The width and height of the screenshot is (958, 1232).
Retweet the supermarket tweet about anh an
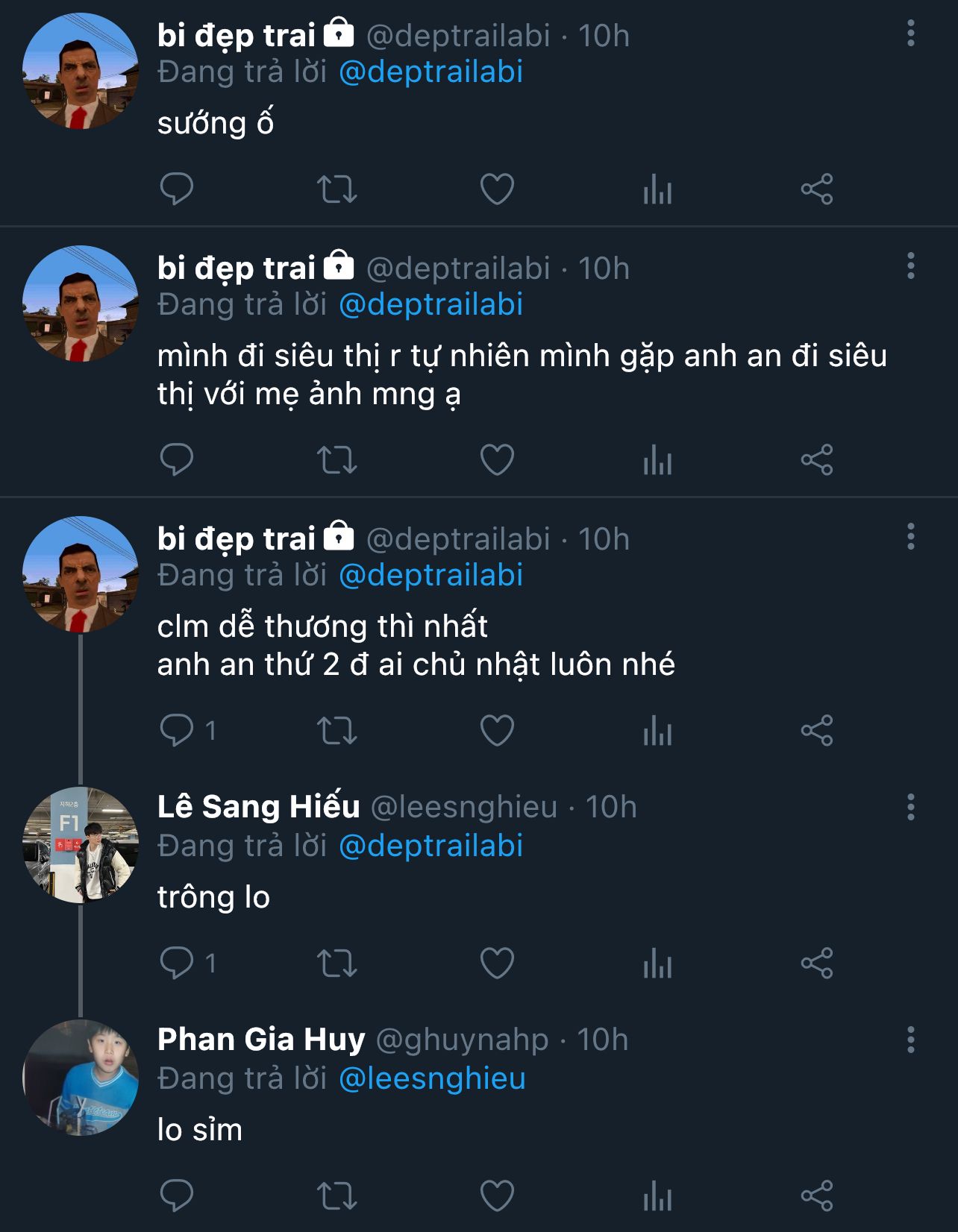(337, 459)
